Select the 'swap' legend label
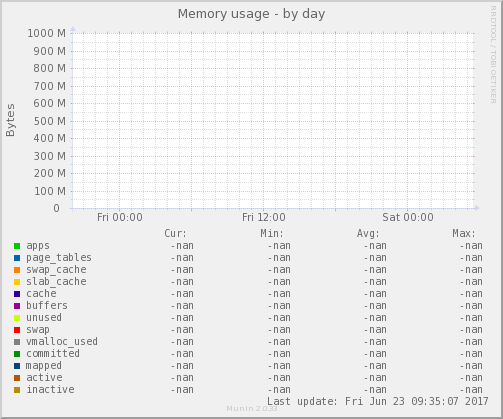The image size is (503, 419). tap(38, 330)
